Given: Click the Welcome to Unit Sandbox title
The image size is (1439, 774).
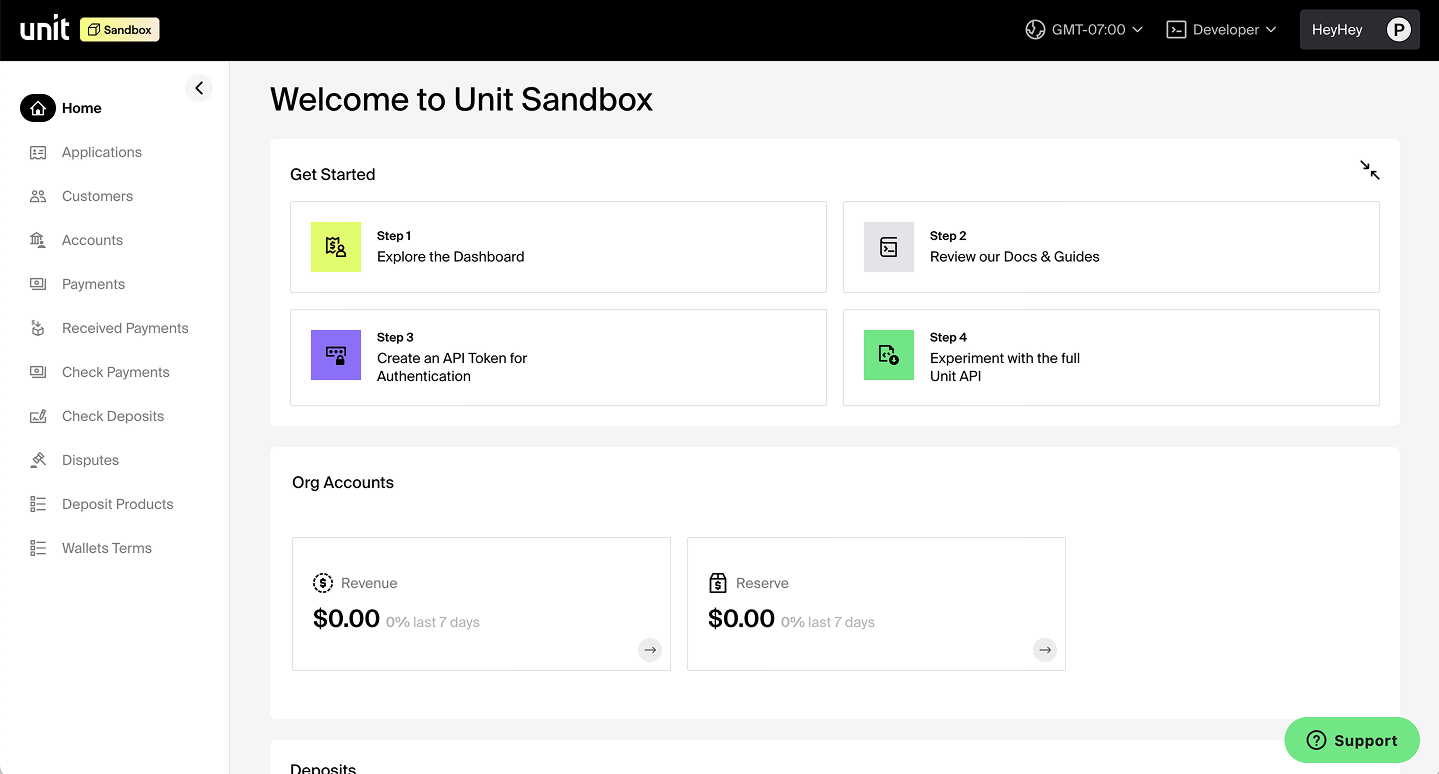Looking at the screenshot, I should [x=461, y=100].
